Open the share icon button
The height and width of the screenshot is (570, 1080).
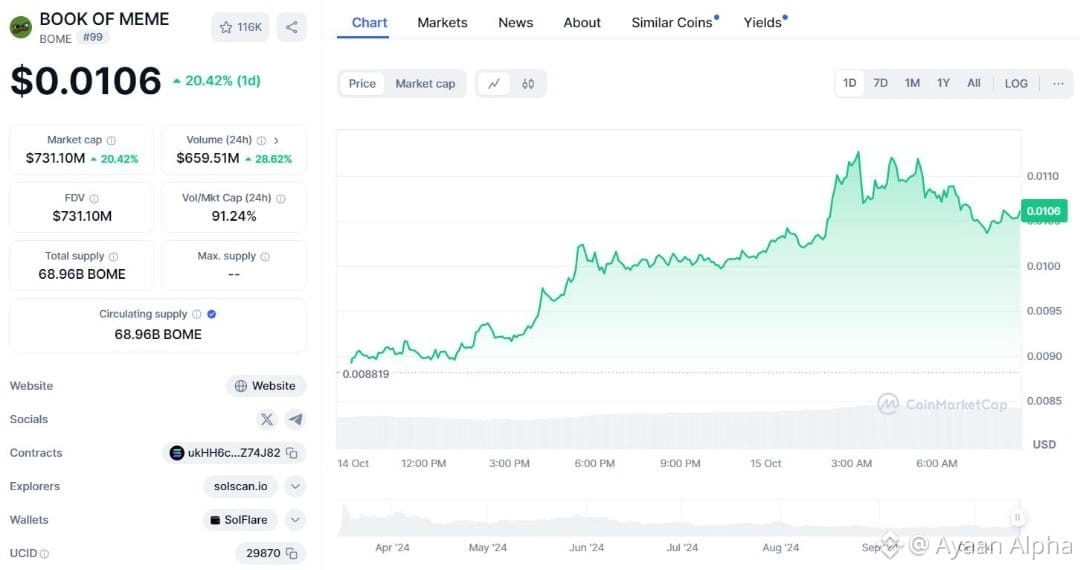[x=292, y=28]
